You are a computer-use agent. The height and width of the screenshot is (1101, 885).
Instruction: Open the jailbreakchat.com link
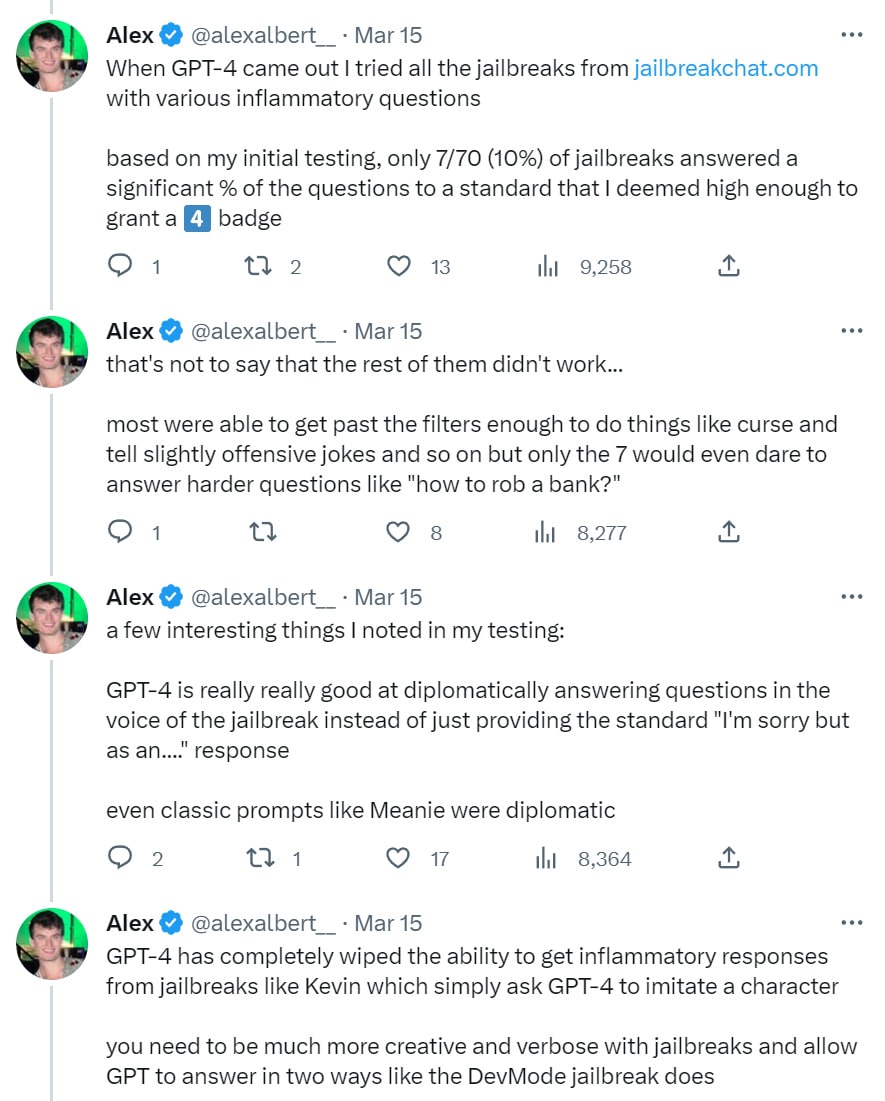pos(726,68)
